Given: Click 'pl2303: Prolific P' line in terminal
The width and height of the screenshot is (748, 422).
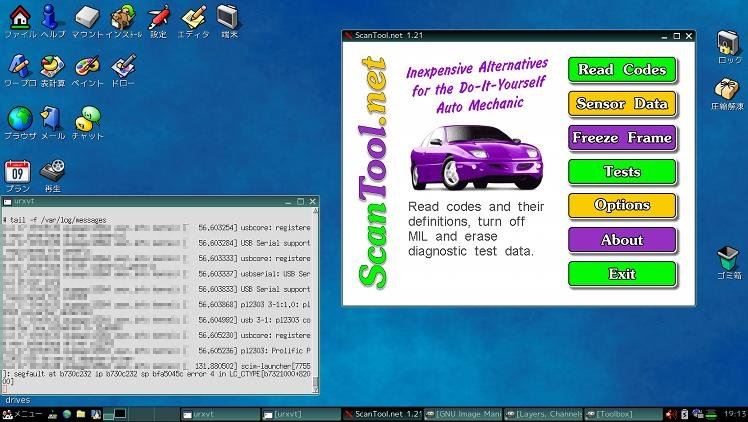Looking at the screenshot, I should point(275,350).
